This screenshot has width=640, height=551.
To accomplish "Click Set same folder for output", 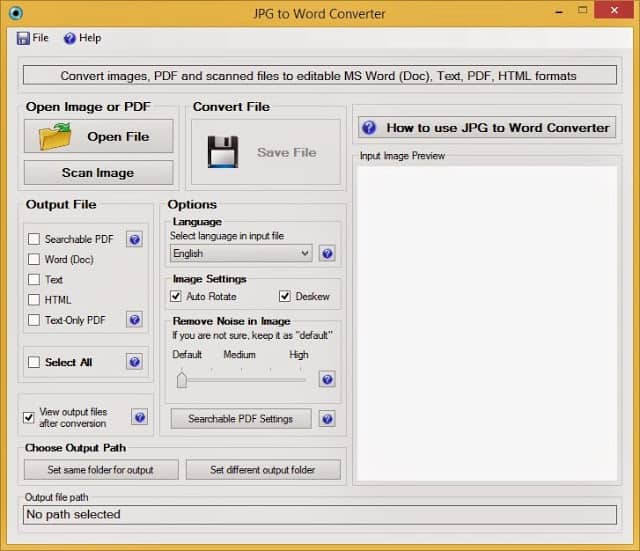I will (x=101, y=470).
